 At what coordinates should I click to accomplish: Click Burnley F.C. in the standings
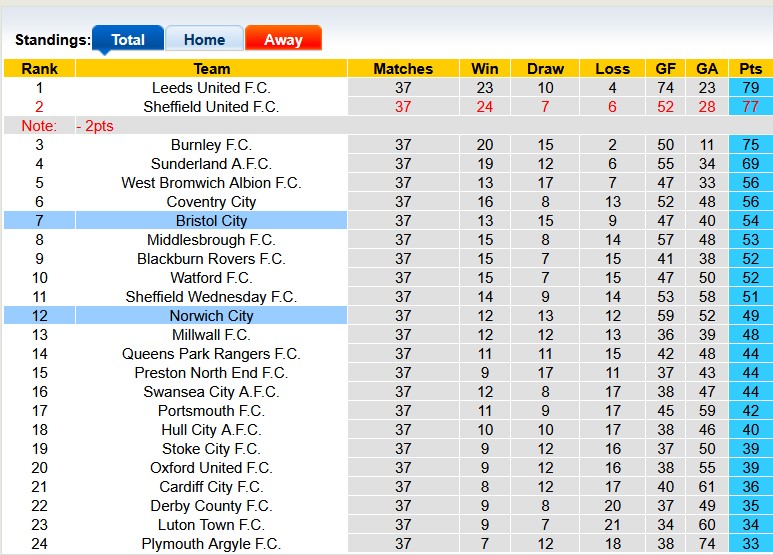(211, 145)
